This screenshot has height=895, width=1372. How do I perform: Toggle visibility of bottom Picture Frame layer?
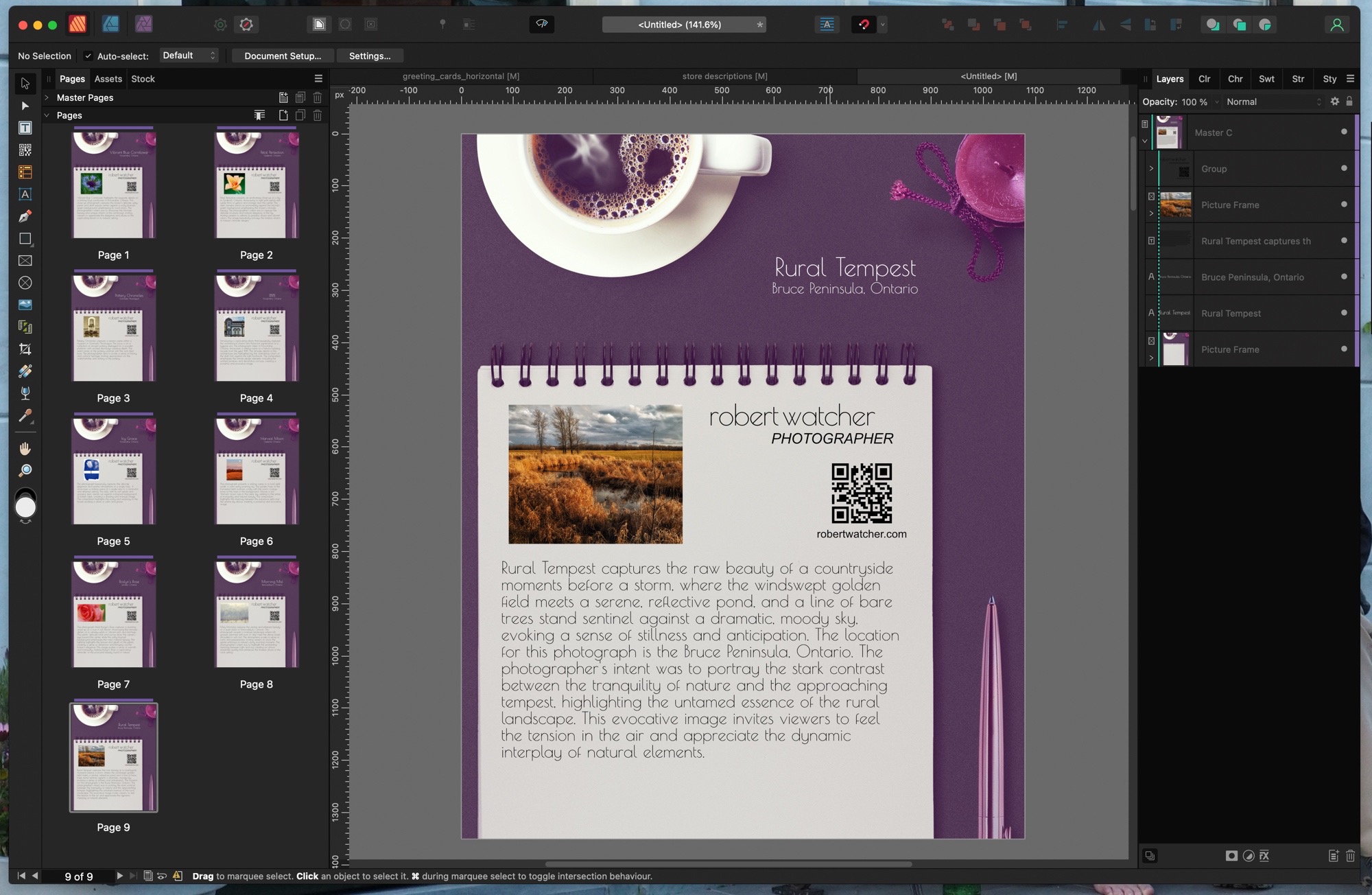point(1344,349)
